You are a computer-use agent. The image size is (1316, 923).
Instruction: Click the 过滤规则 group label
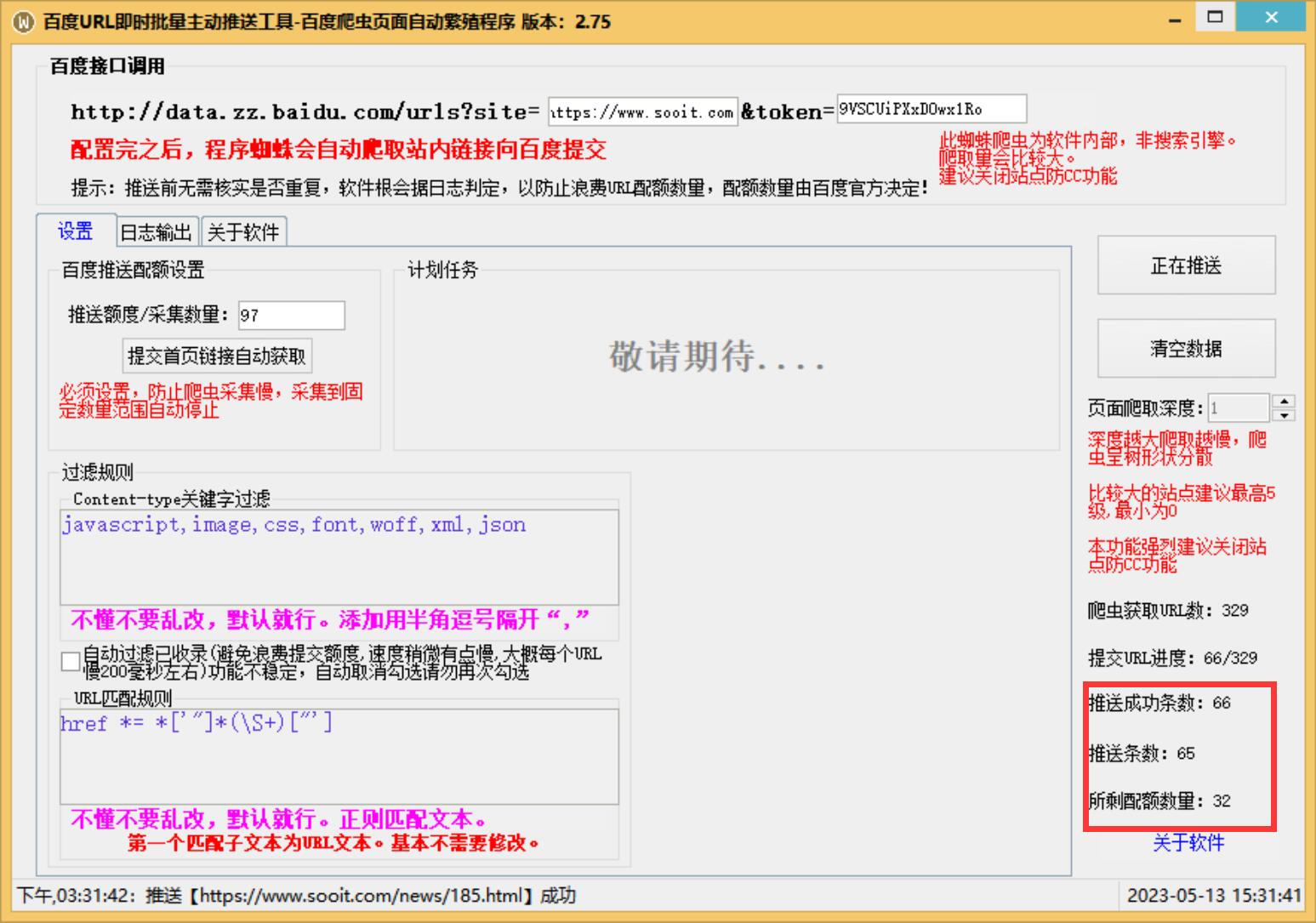coord(98,473)
